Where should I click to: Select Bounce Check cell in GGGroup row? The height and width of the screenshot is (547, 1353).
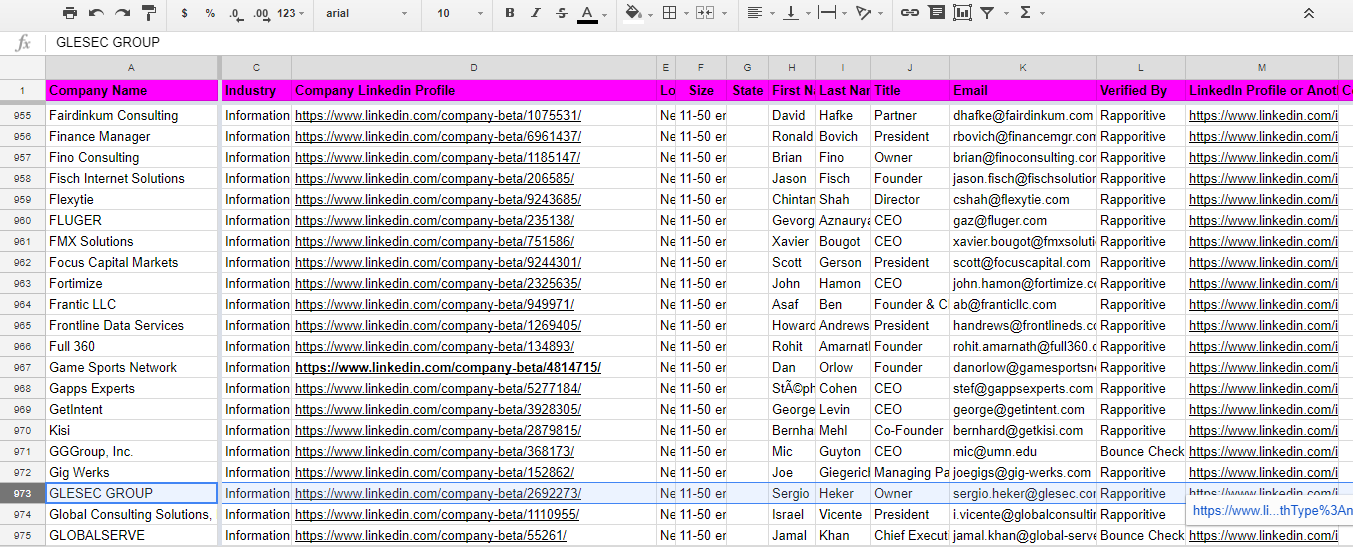click(1141, 451)
